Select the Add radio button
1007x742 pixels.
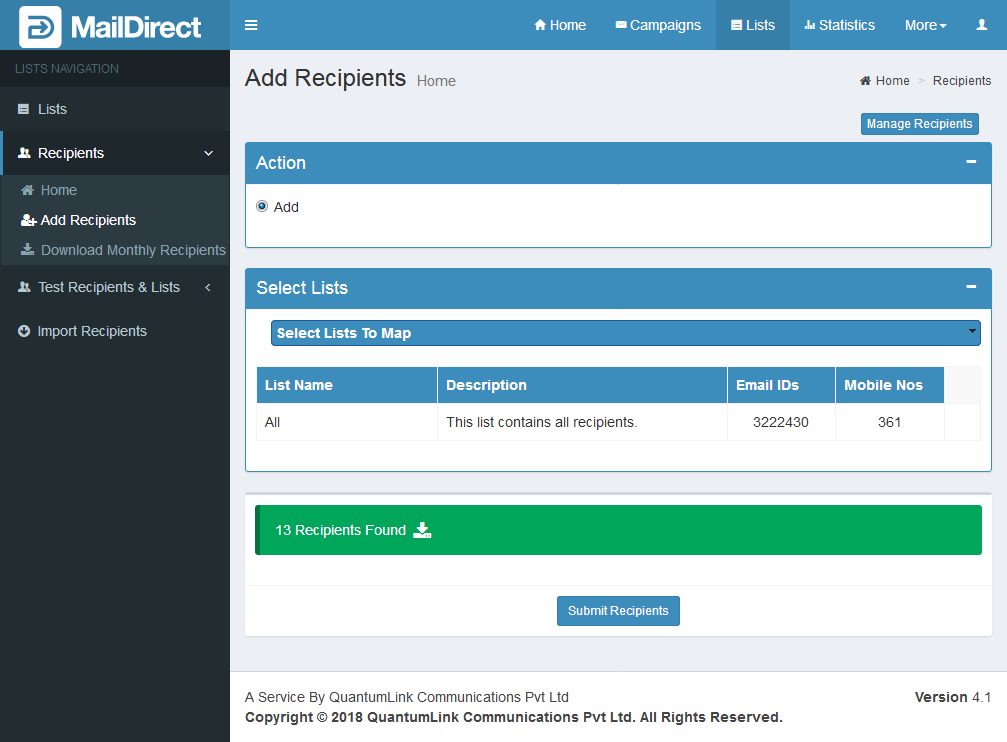[x=262, y=206]
